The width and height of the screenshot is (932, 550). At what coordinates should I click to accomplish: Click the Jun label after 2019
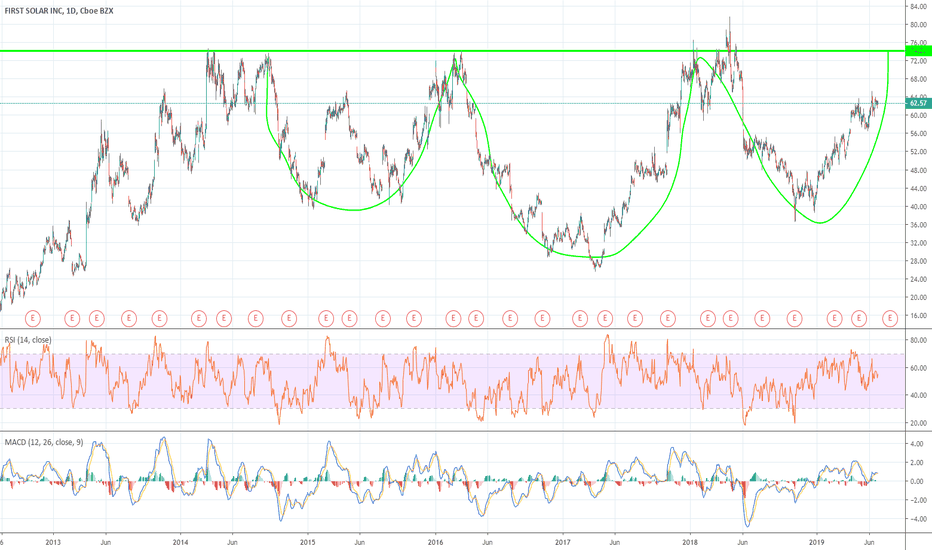click(869, 542)
